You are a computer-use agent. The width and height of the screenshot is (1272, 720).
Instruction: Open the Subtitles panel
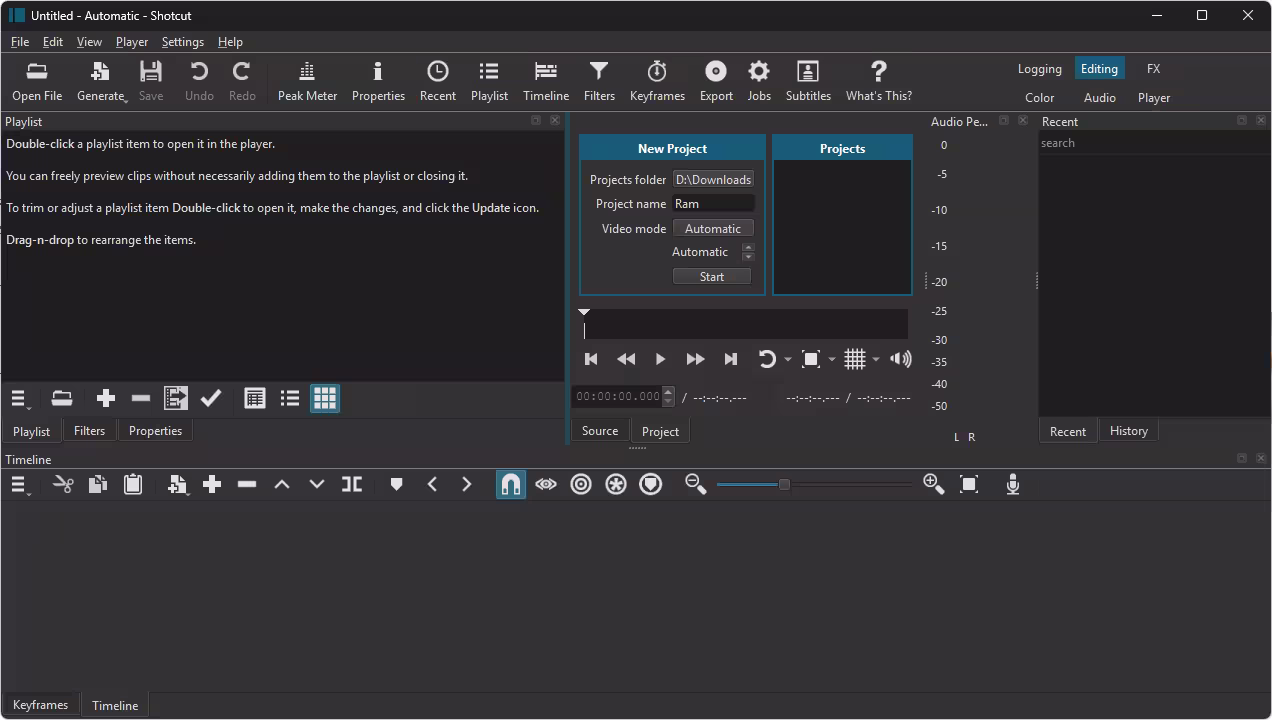tap(808, 81)
